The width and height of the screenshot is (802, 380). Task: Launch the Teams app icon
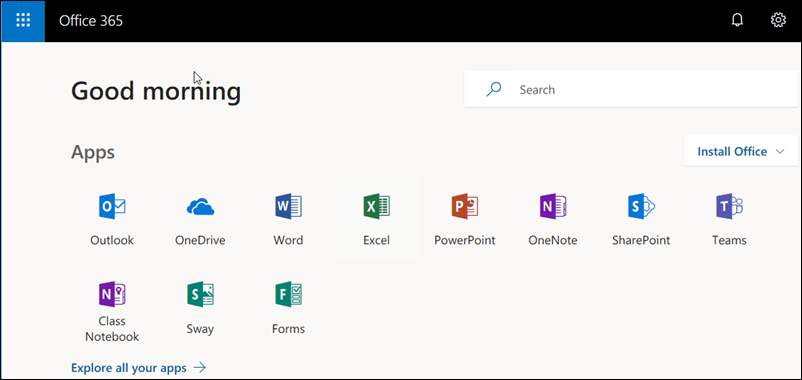[x=729, y=207]
